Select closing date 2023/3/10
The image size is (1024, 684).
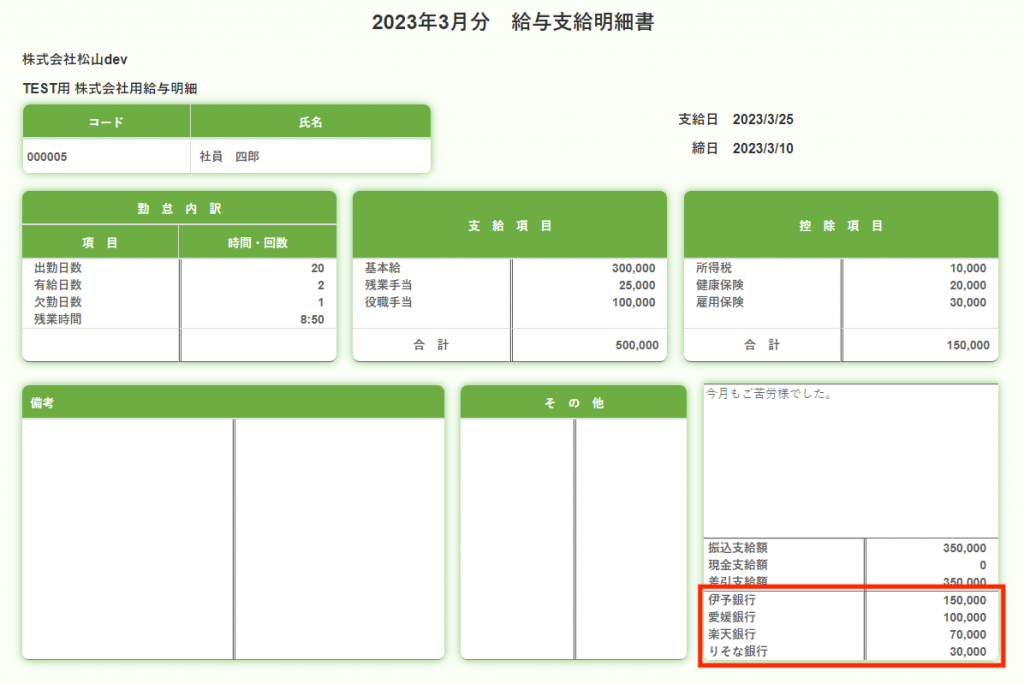[763, 148]
